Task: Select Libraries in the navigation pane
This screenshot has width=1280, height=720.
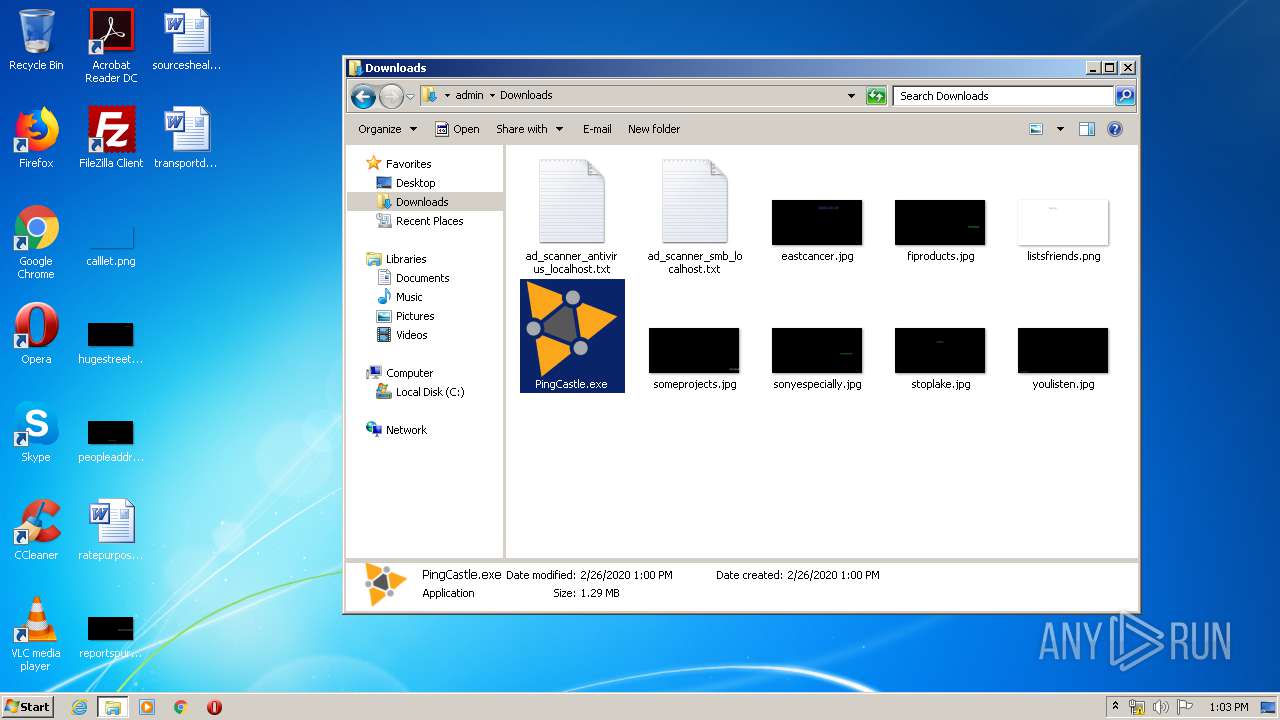Action: coord(406,259)
